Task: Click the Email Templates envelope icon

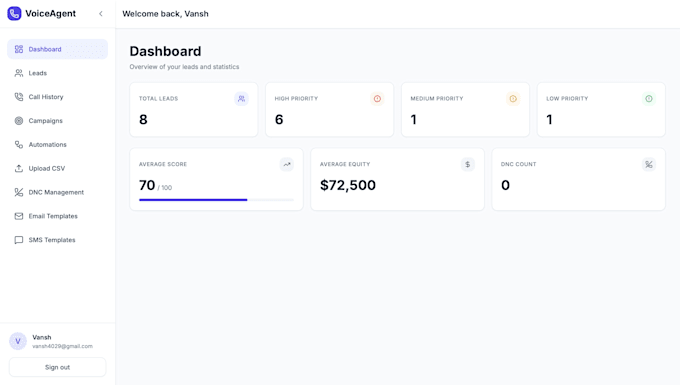Action: click(19, 216)
